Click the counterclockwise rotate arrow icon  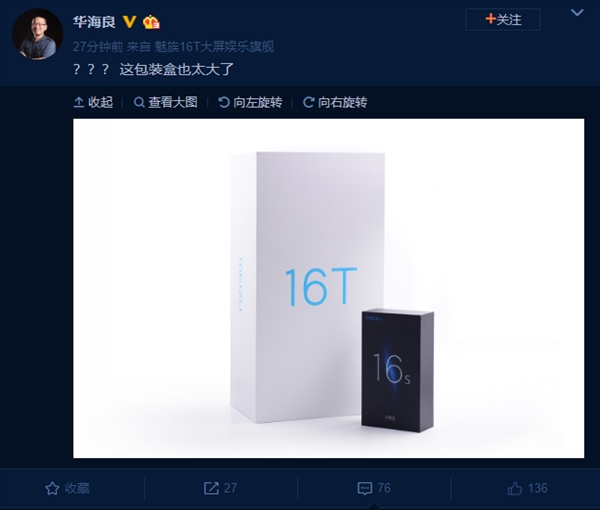[x=223, y=102]
